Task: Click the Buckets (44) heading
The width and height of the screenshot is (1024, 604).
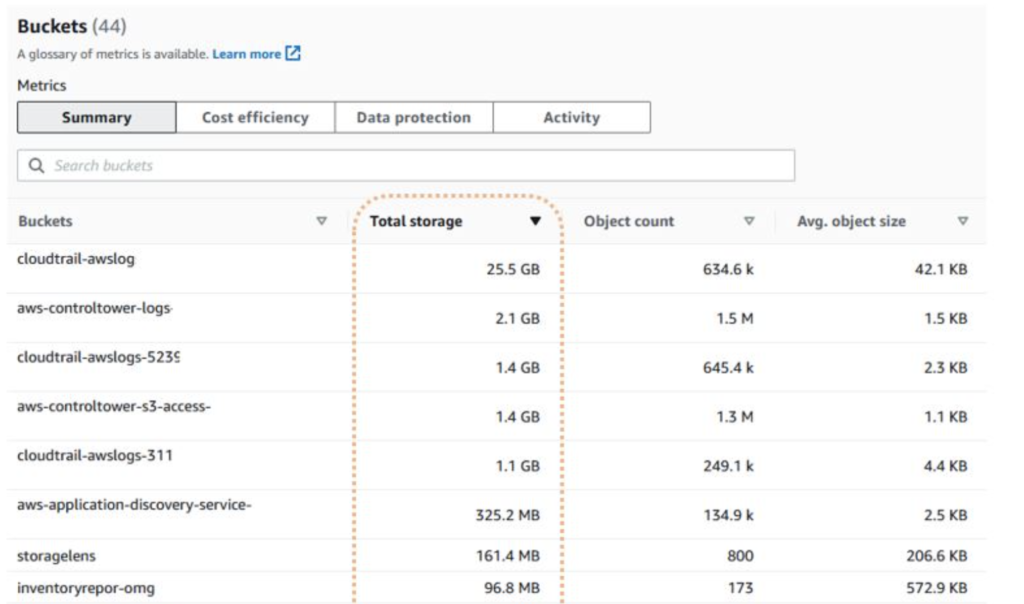Action: 72,26
